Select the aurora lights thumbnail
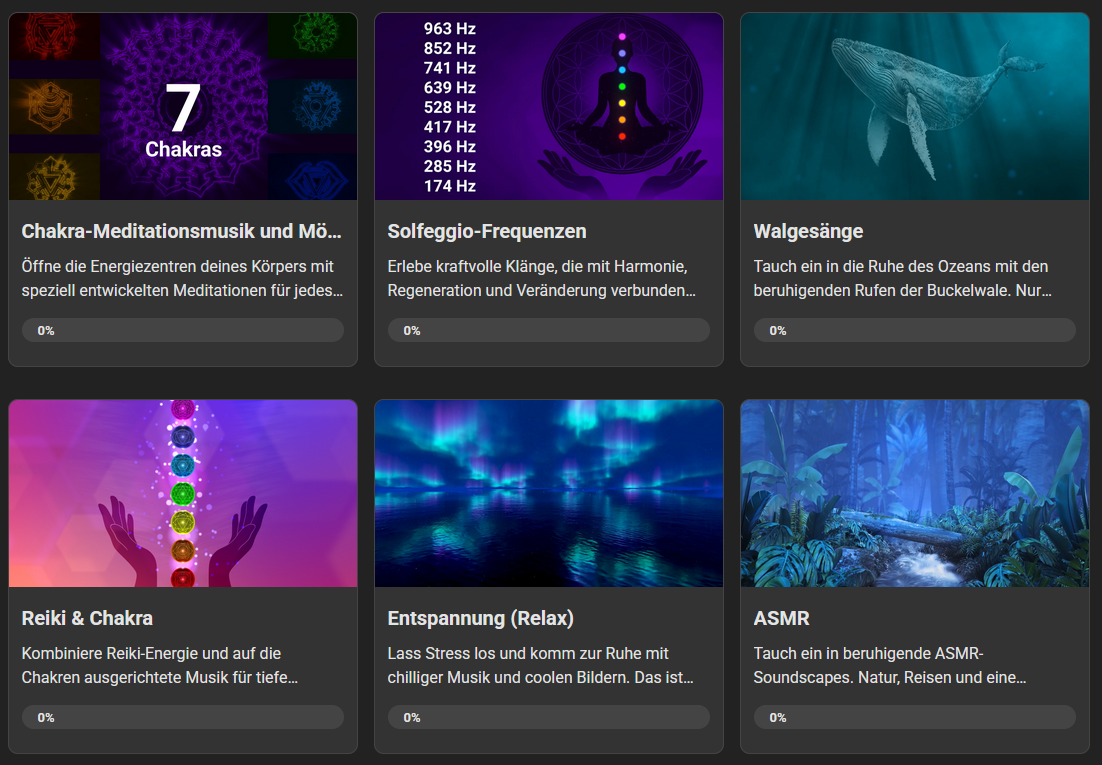The width and height of the screenshot is (1102, 765). pos(549,493)
